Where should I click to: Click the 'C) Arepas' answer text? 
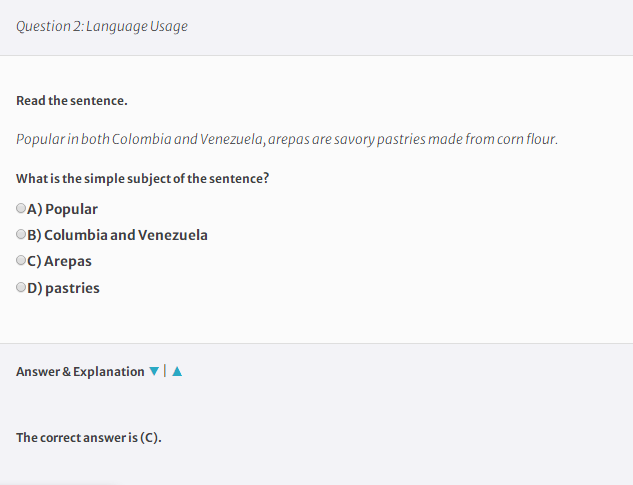coord(59,261)
